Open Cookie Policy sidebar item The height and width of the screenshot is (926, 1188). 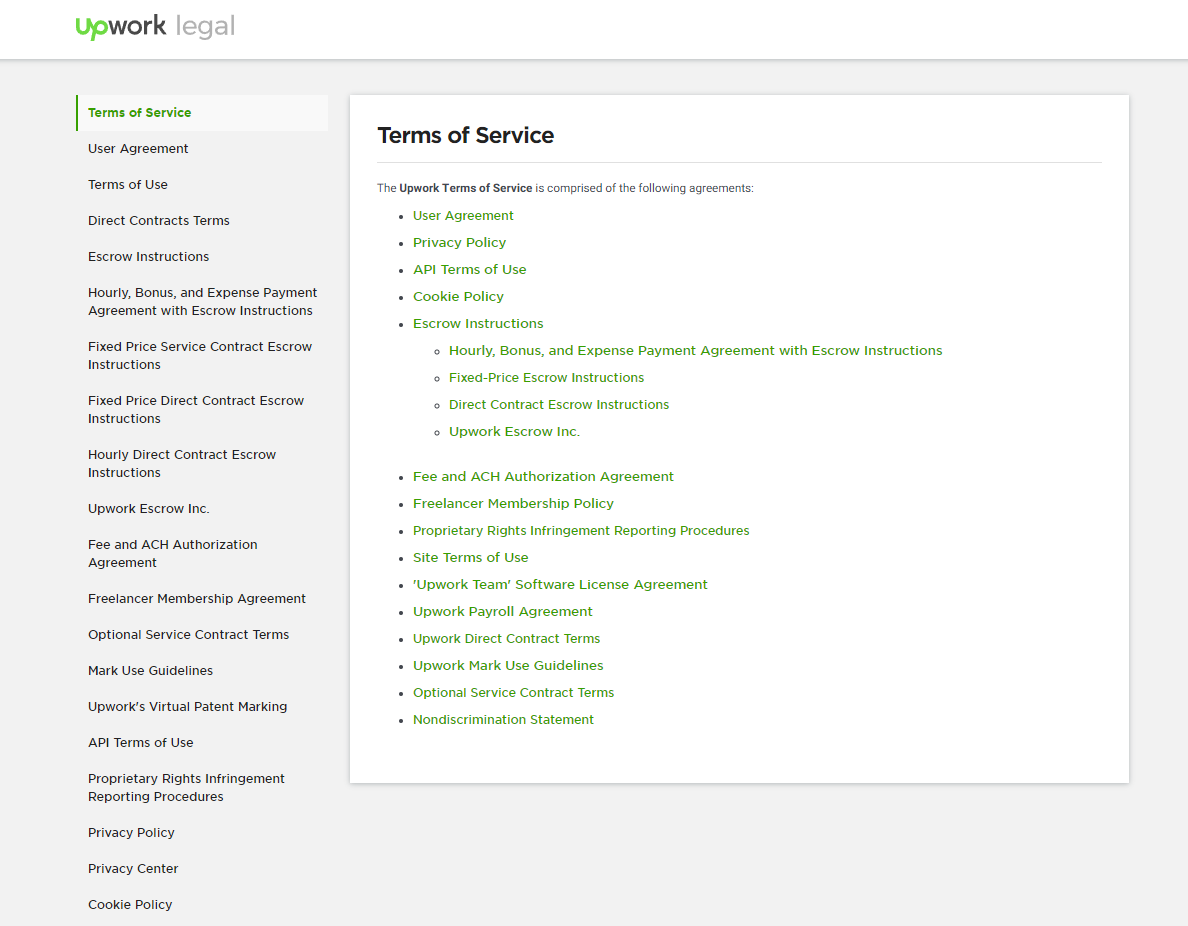[x=130, y=905]
